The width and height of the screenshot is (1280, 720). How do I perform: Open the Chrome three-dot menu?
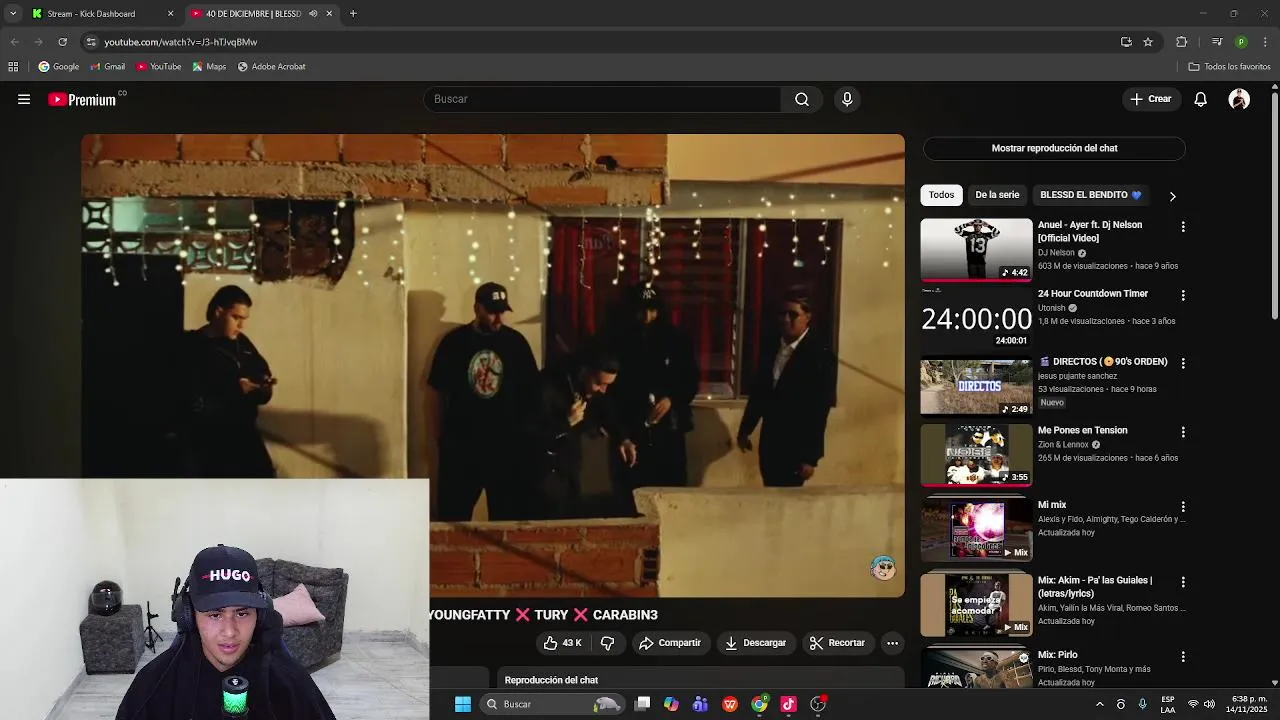click(1266, 42)
